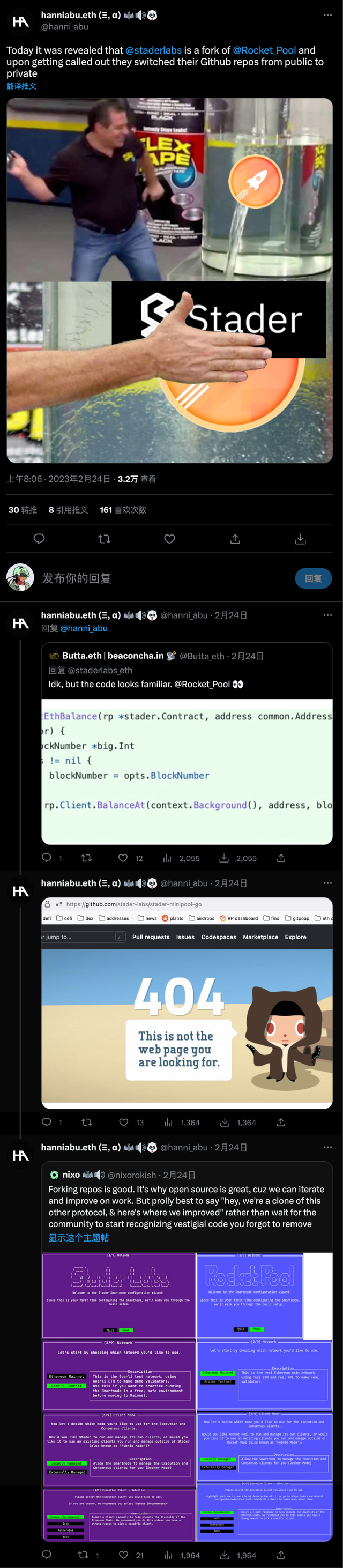Open hanniabu.eth's profile avatar at the top
Image resolution: width=343 pixels, height=1568 pixels.
pyautogui.click(x=21, y=21)
